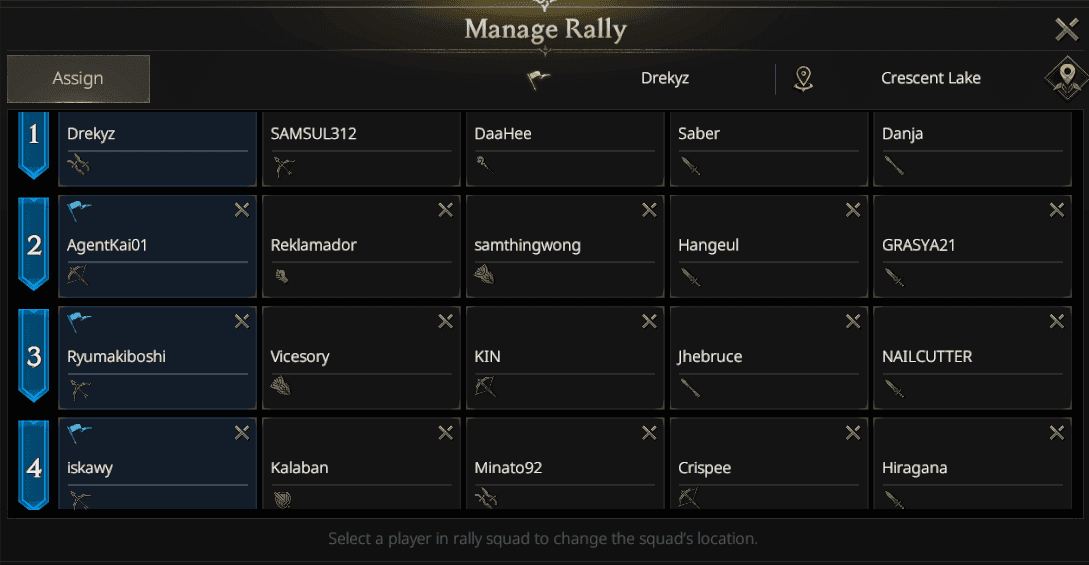
Task: Click the weapon icon under DaaHee
Action: click(486, 166)
